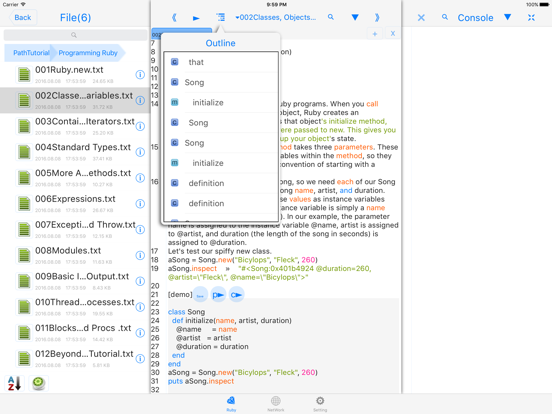Open file 008Modules.txt
The image size is (552, 414).
(x=75, y=255)
